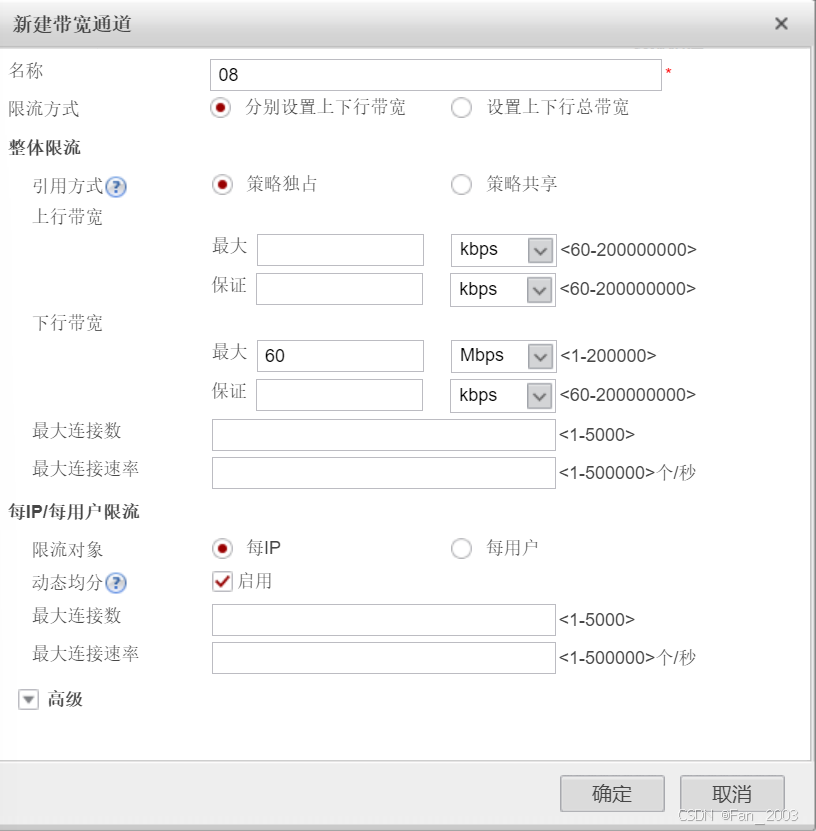This screenshot has height=831, width=816.
Task: Select 每用户 as limit target
Action: pyautogui.click(x=461, y=549)
